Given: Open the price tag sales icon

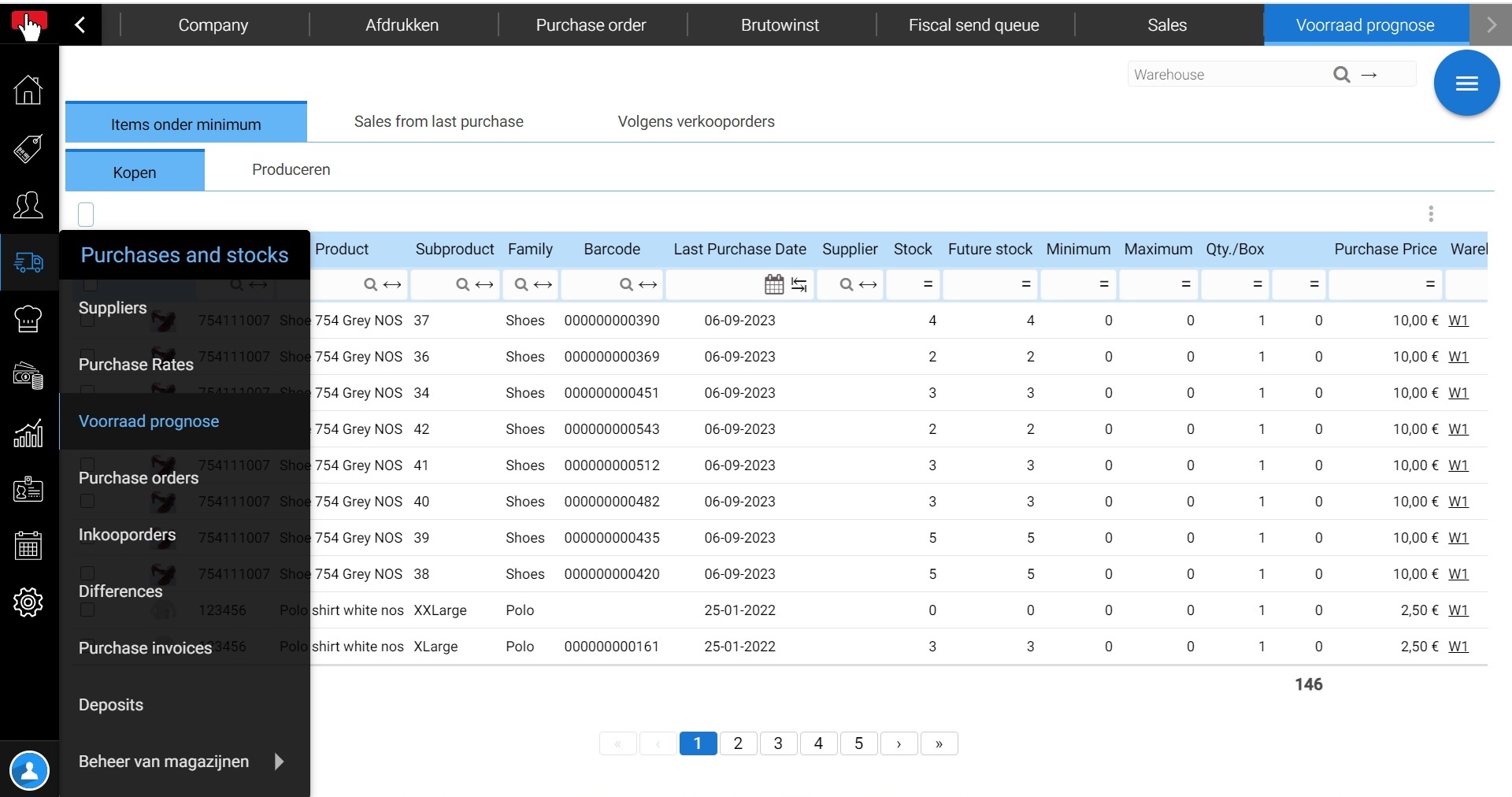Looking at the screenshot, I should (28, 148).
